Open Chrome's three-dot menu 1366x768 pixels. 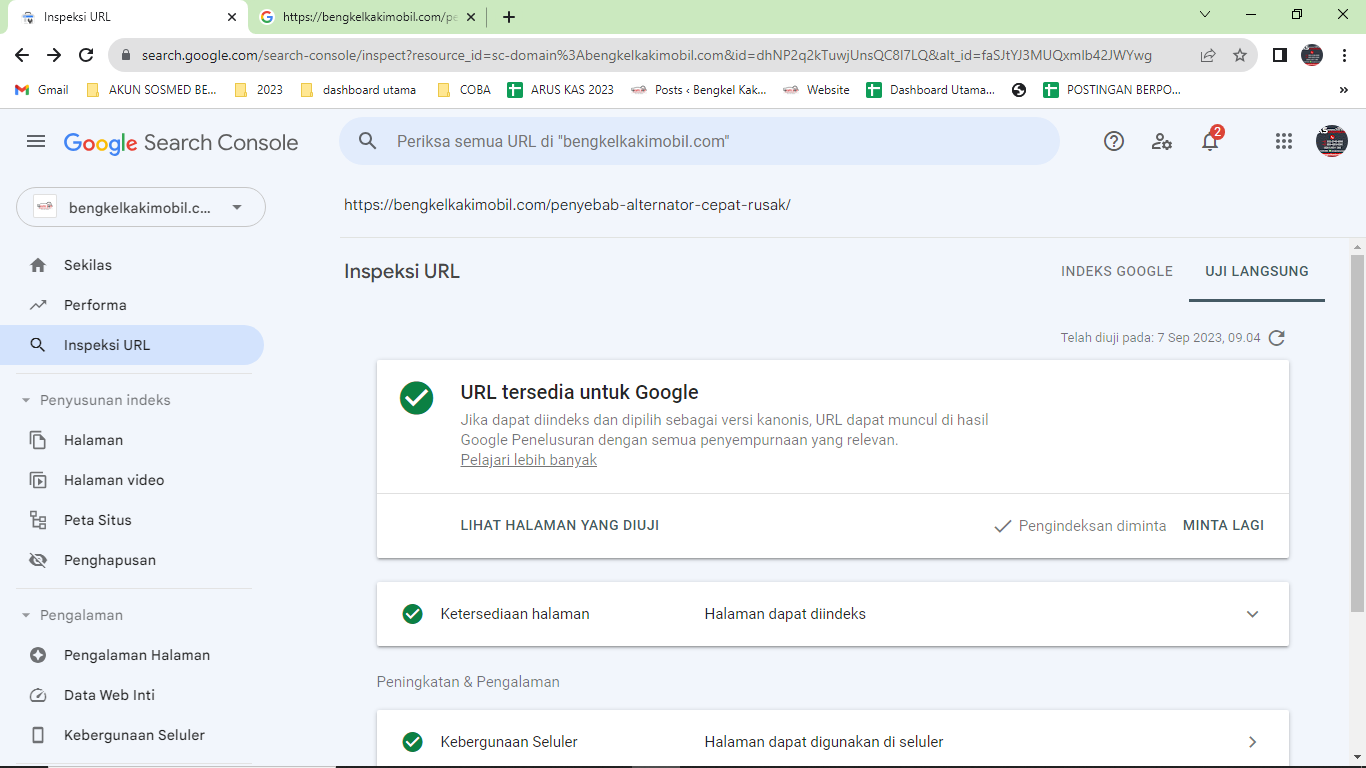pyautogui.click(x=1345, y=55)
